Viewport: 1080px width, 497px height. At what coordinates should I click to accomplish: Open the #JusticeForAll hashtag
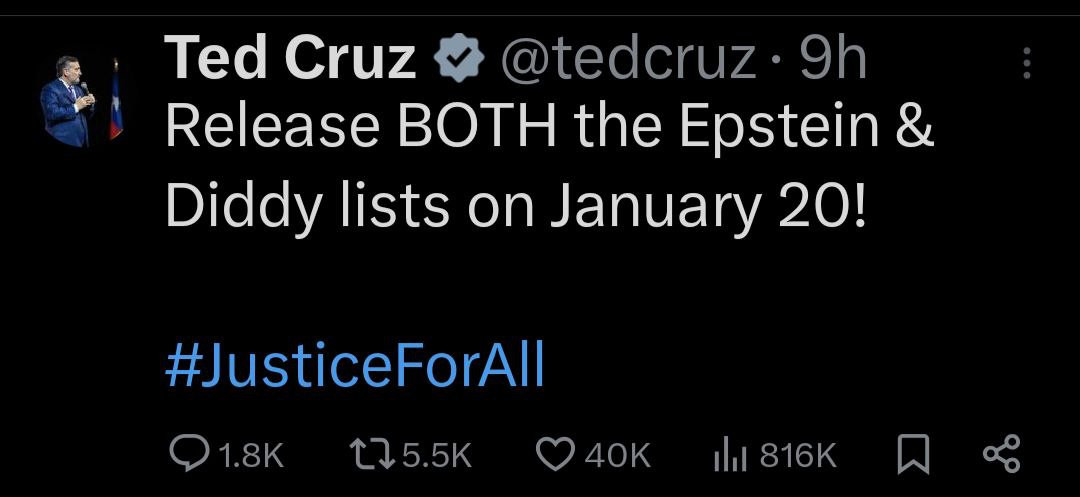point(354,366)
